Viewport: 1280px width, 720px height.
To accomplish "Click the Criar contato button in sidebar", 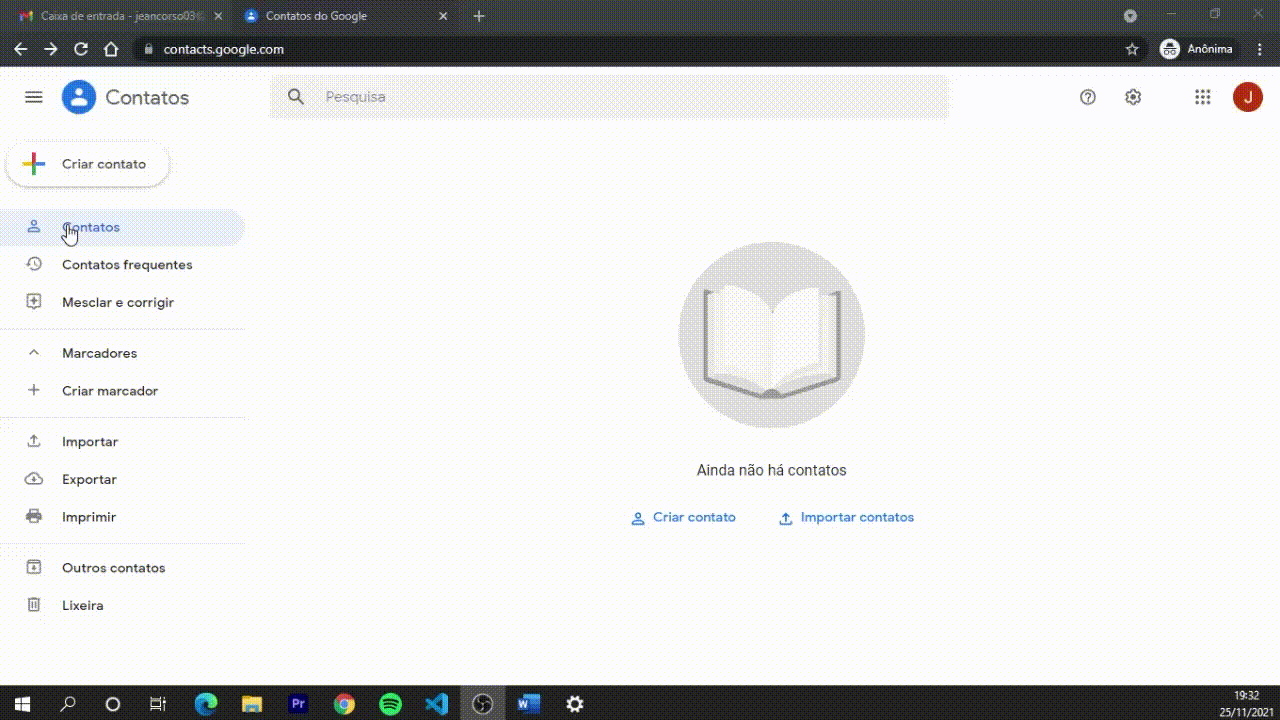I will (x=88, y=164).
